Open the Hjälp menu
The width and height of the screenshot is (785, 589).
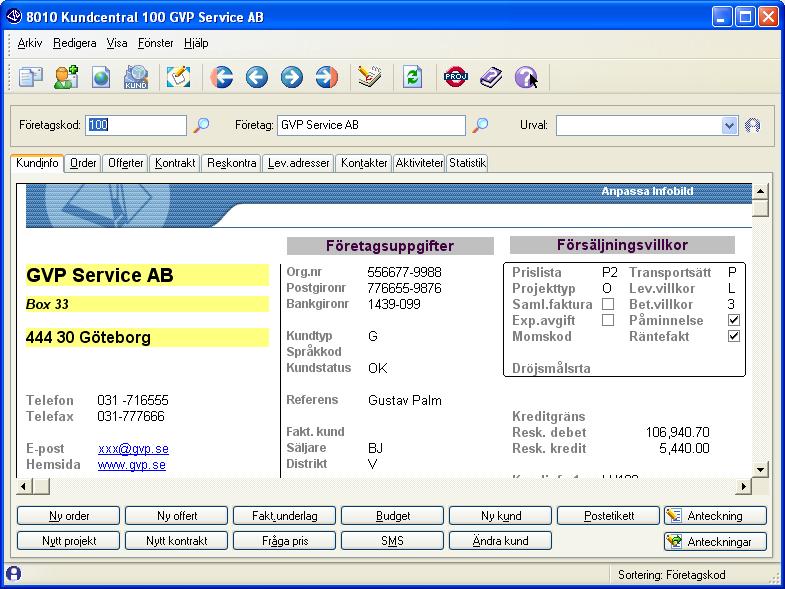click(x=196, y=43)
